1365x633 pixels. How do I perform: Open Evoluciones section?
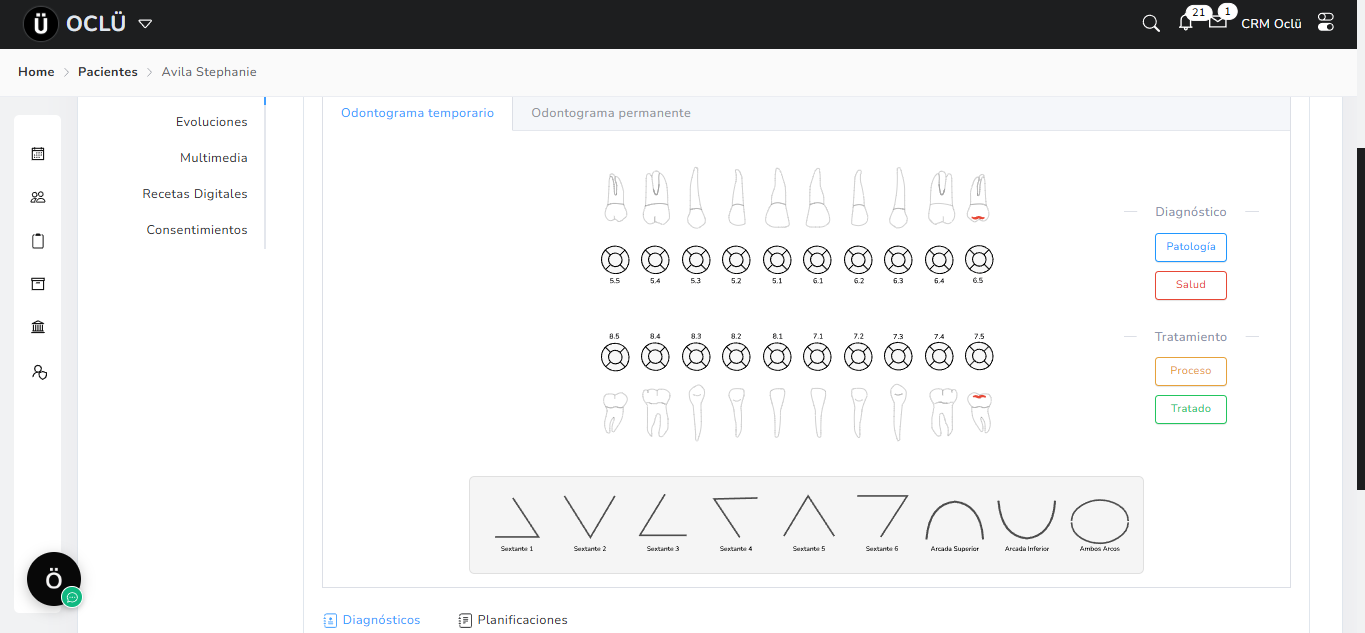(211, 122)
